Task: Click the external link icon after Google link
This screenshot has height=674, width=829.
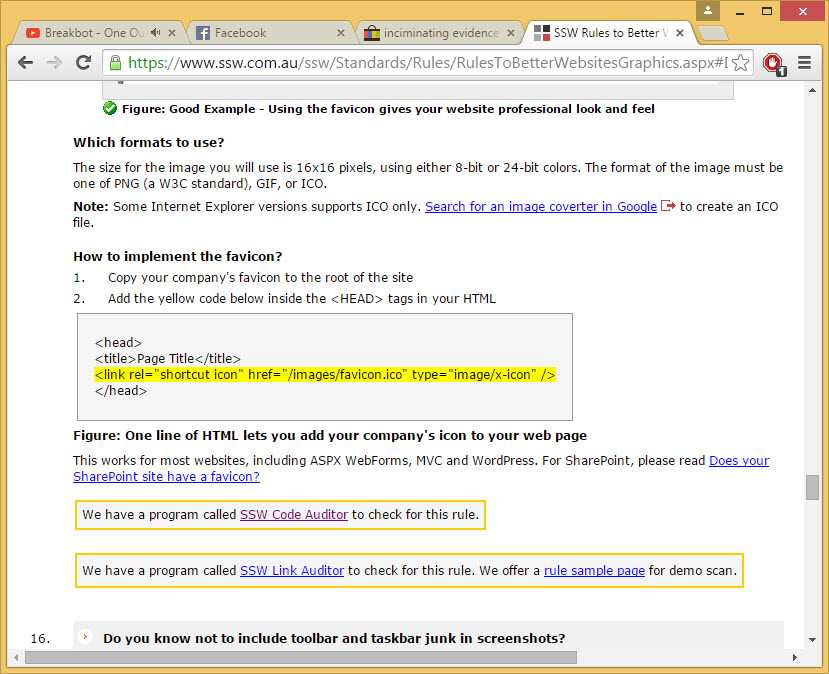Action: [x=668, y=206]
